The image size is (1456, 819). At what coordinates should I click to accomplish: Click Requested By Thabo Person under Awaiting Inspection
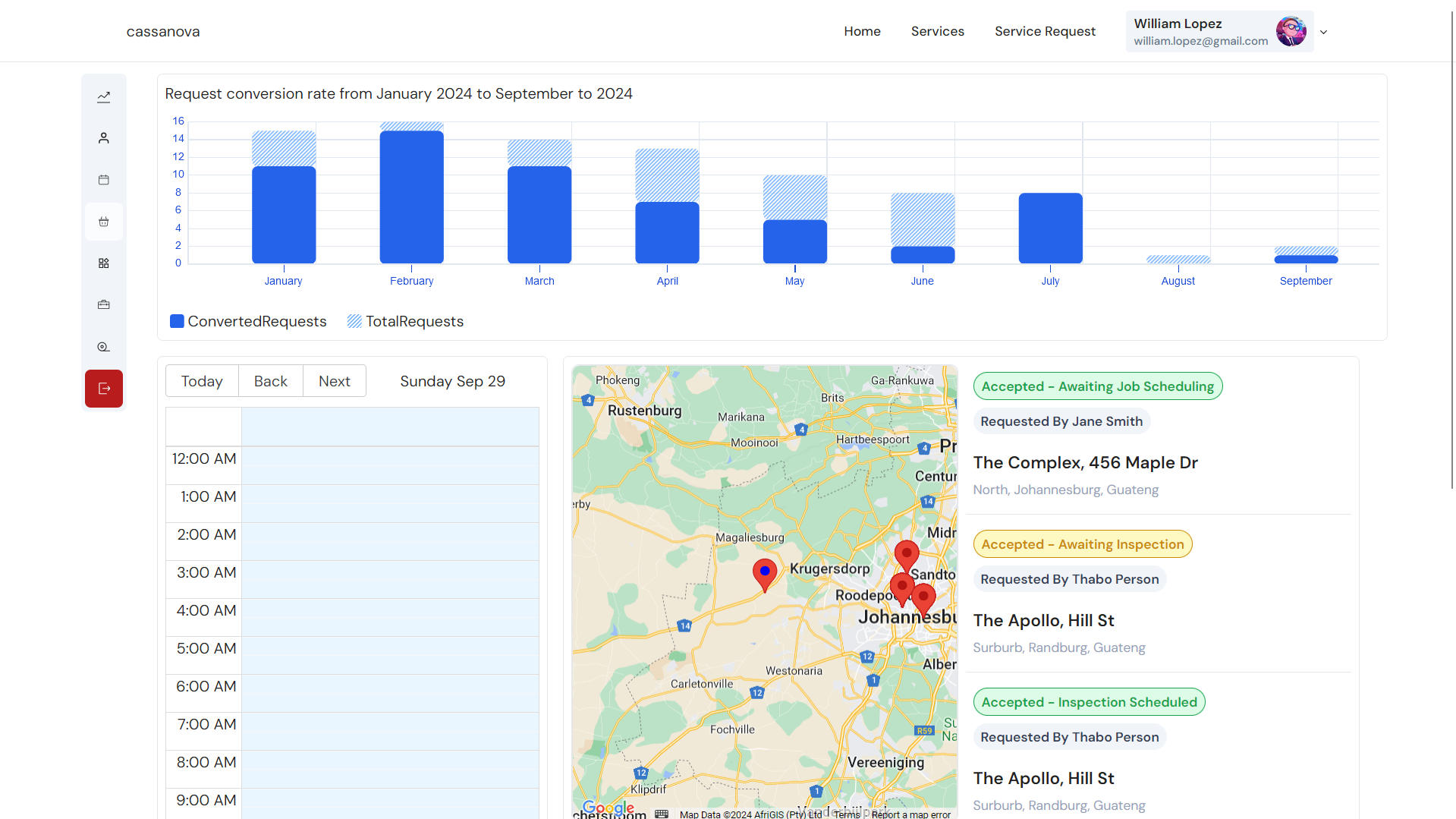pos(1070,579)
